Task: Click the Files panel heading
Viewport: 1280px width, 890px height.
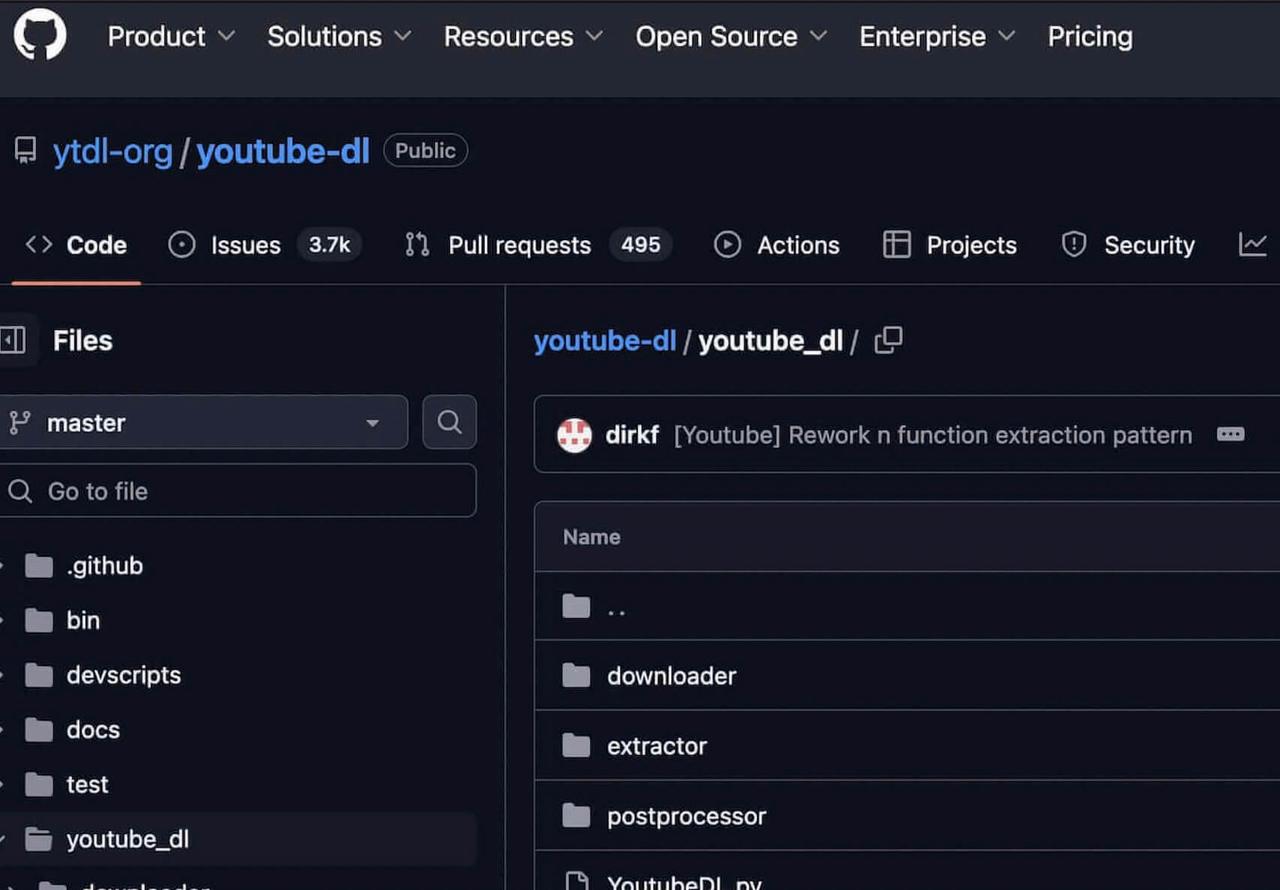Action: [82, 341]
